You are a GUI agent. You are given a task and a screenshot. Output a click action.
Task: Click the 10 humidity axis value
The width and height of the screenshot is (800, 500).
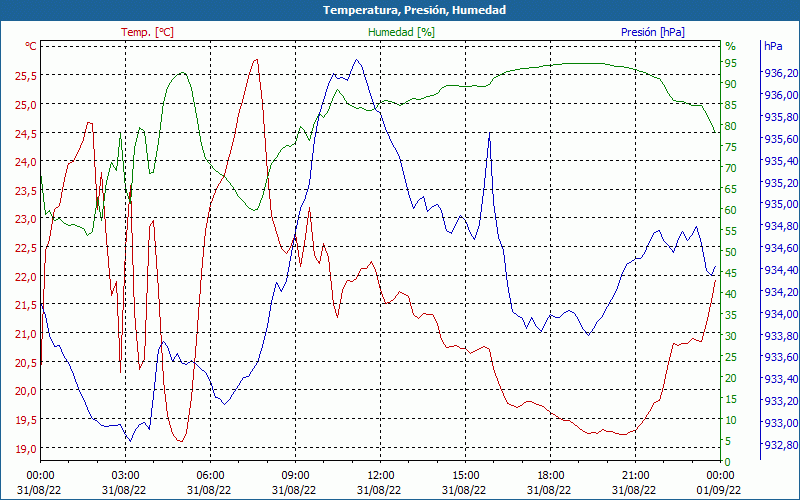[x=731, y=420]
